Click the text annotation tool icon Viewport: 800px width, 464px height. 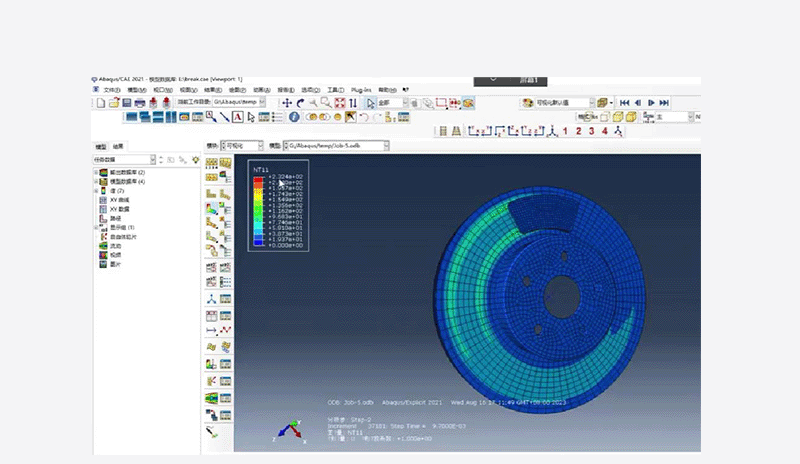pos(237,117)
